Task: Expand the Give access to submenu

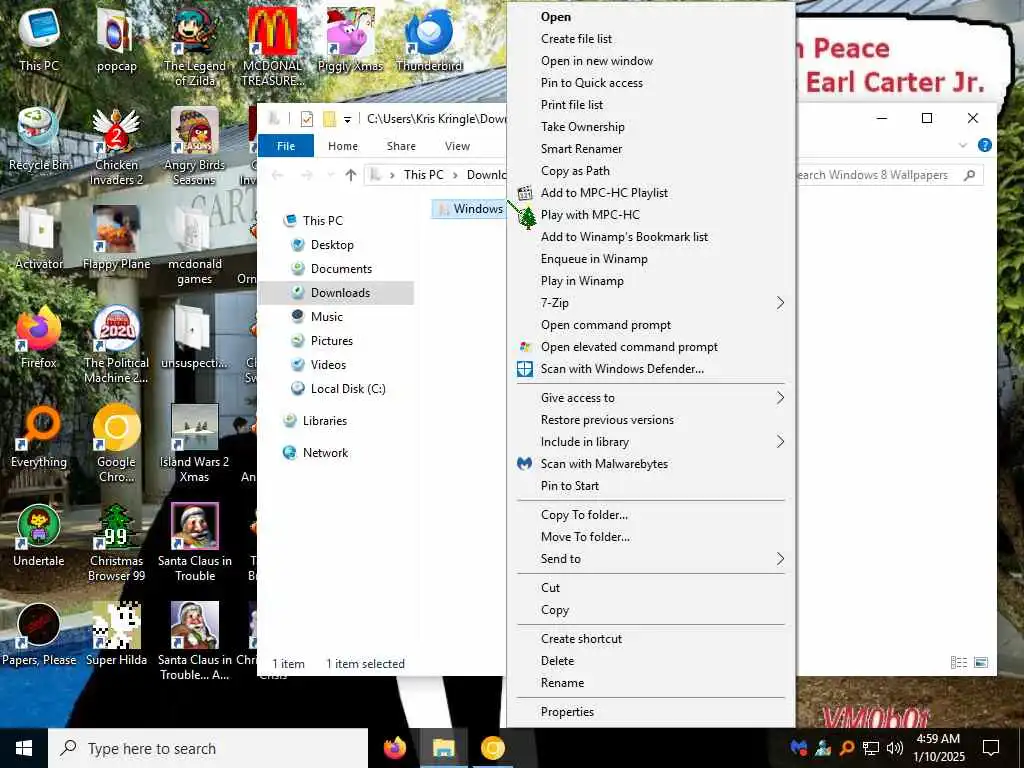Action: point(650,398)
